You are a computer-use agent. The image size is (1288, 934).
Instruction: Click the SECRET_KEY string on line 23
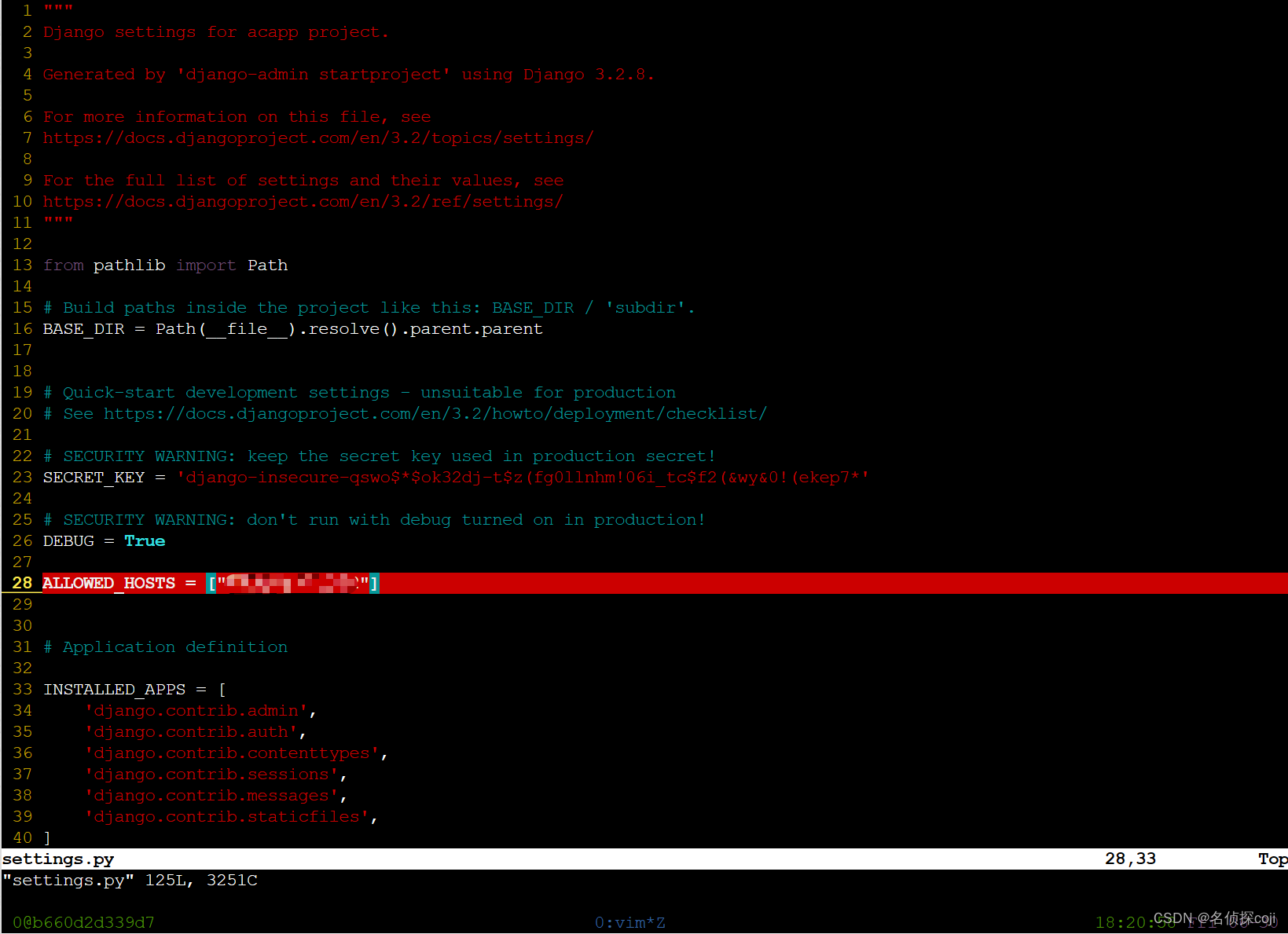(523, 477)
